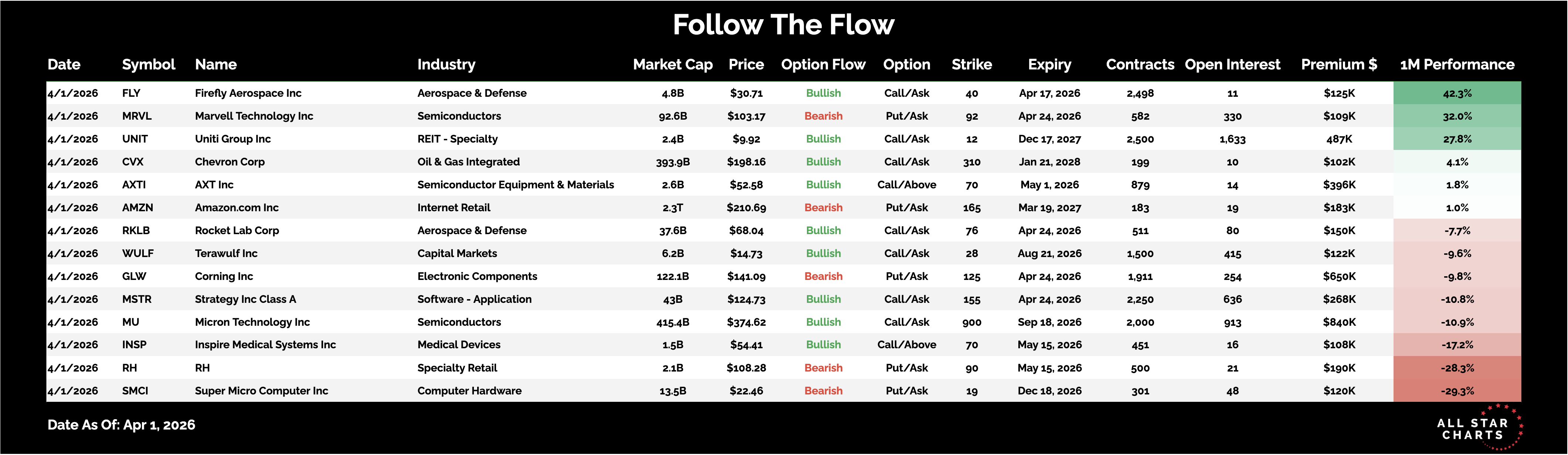The width and height of the screenshot is (1568, 455).
Task: Click the Bullish label in the MU row
Action: 823,322
